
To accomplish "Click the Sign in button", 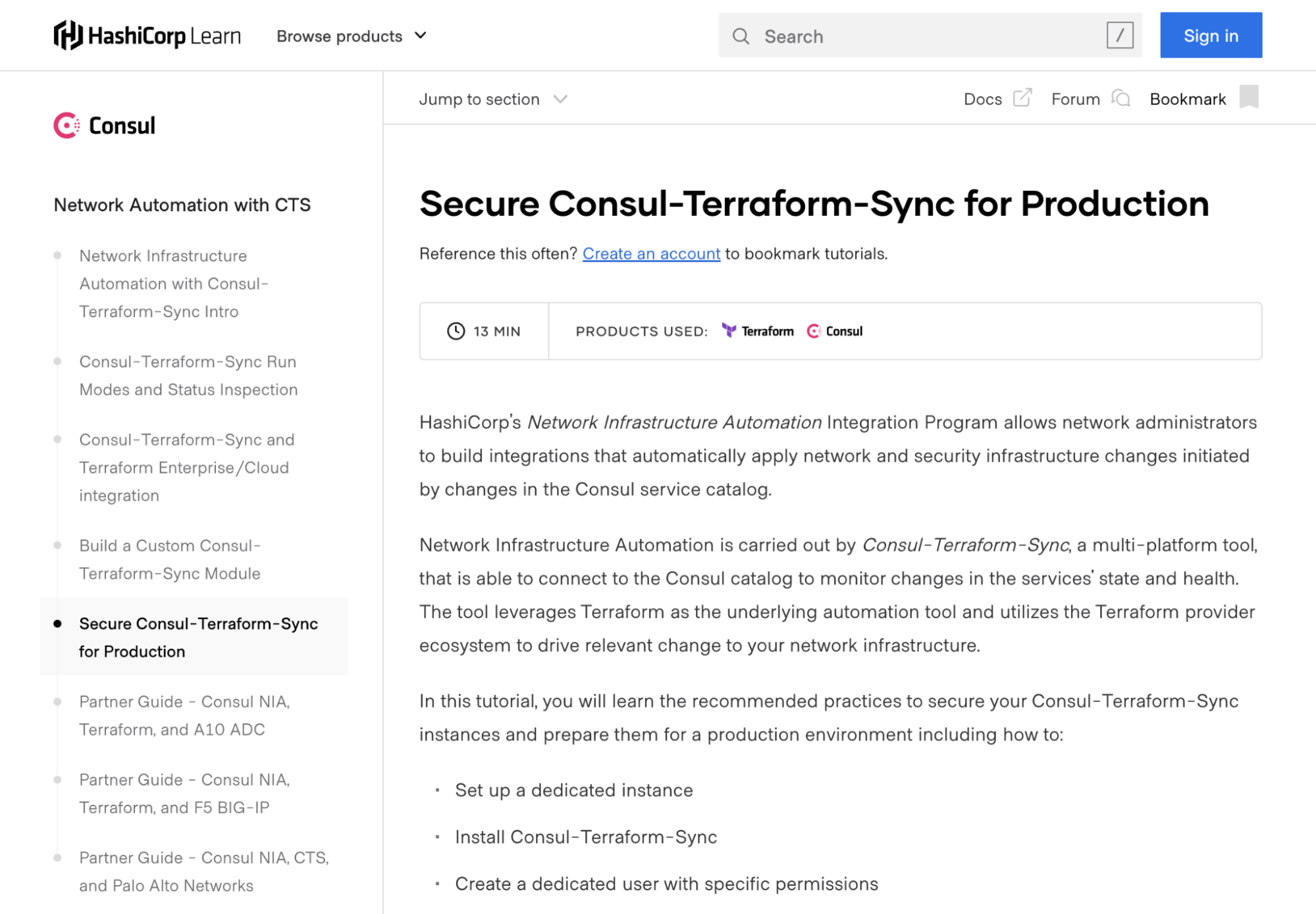I will click(1211, 36).
